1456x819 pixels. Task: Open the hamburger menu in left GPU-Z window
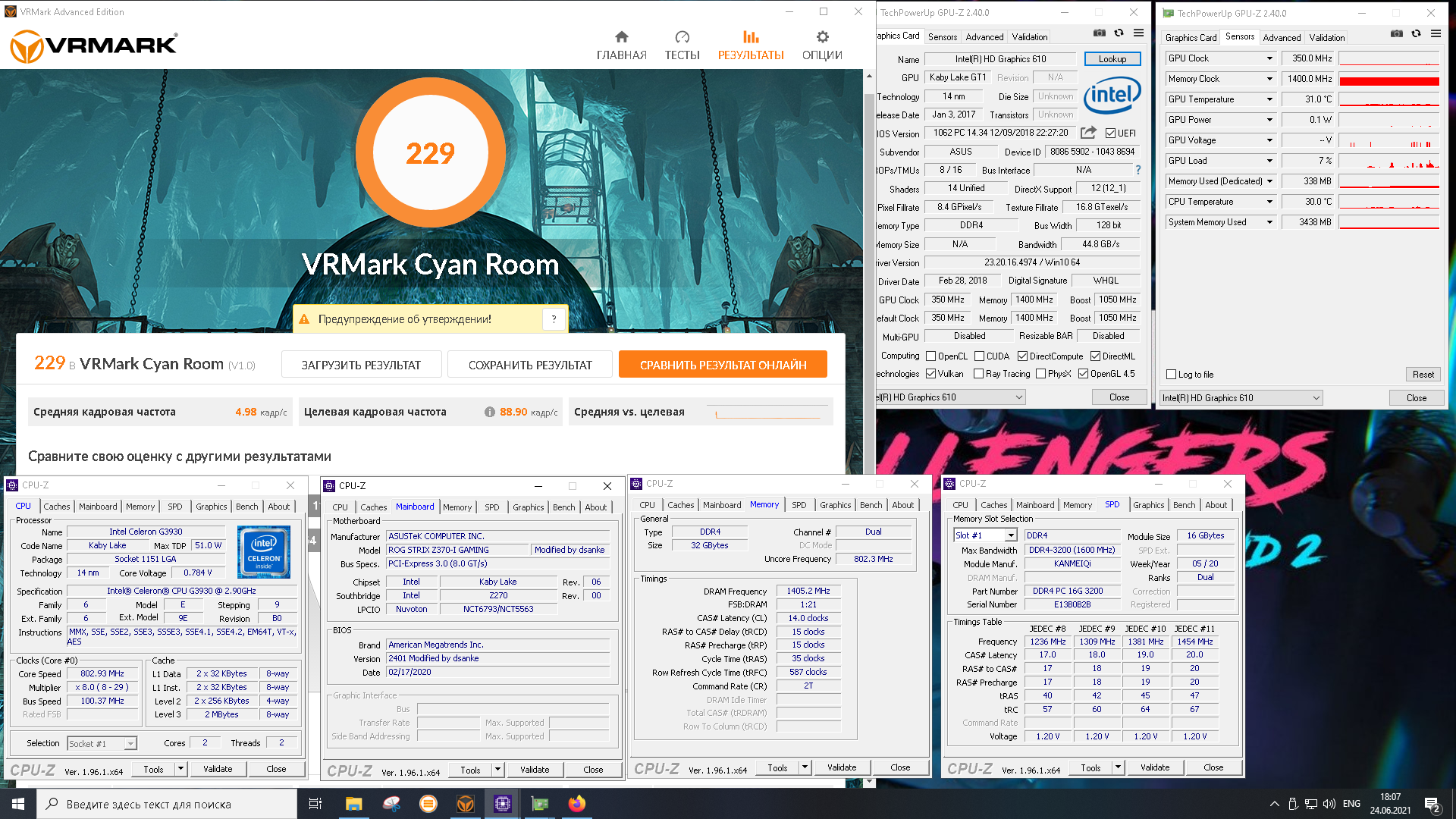(x=1138, y=33)
